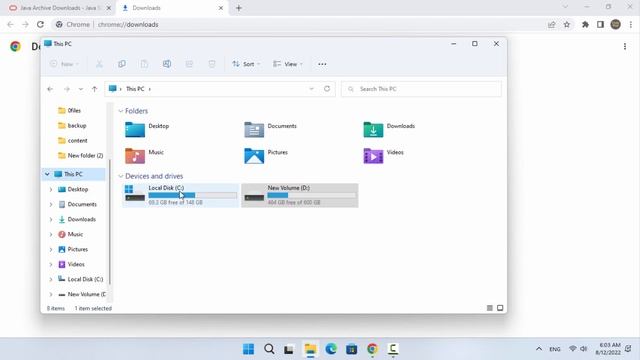Click the Cut icon in Explorer toolbar

click(x=99, y=64)
